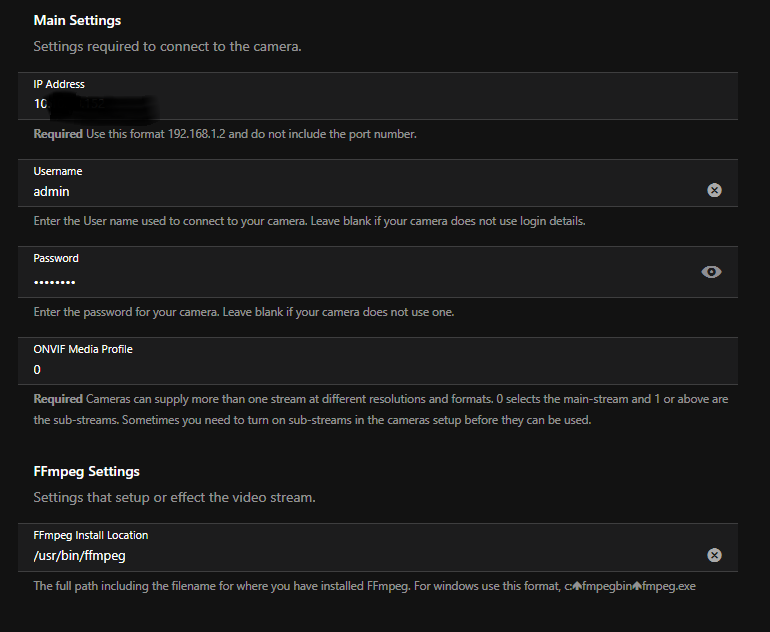This screenshot has width=770, height=632.
Task: Select the ONVIF Media Profile value 0
Action: [x=37, y=370]
